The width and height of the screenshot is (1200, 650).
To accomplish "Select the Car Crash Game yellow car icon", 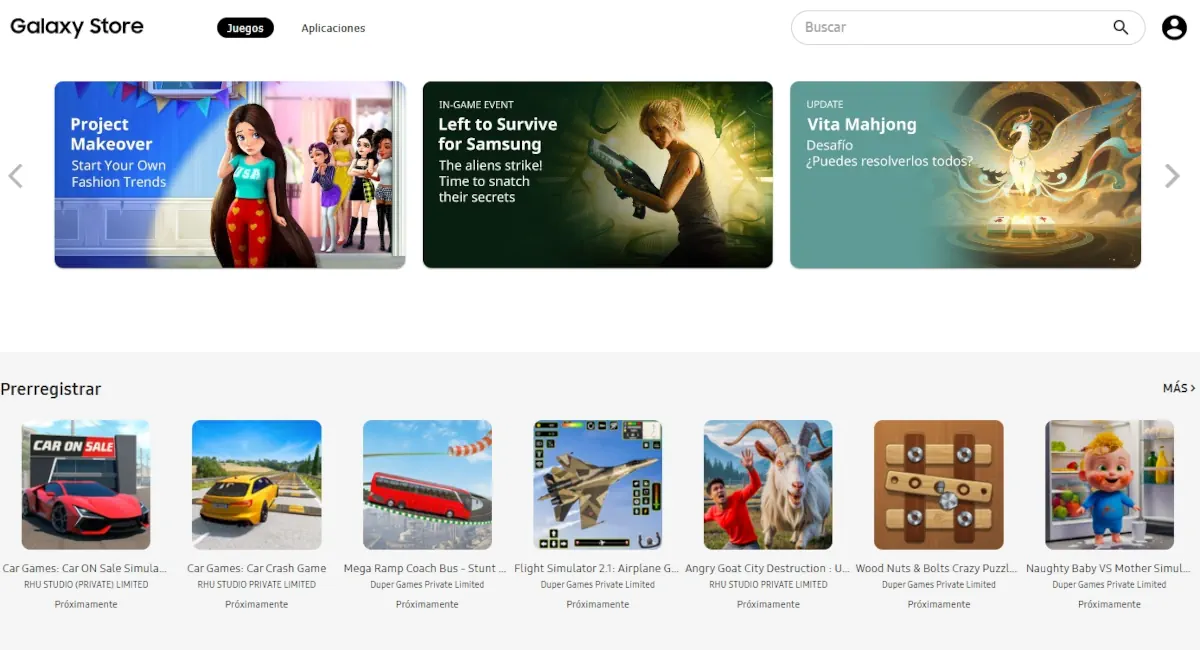I will 257,484.
